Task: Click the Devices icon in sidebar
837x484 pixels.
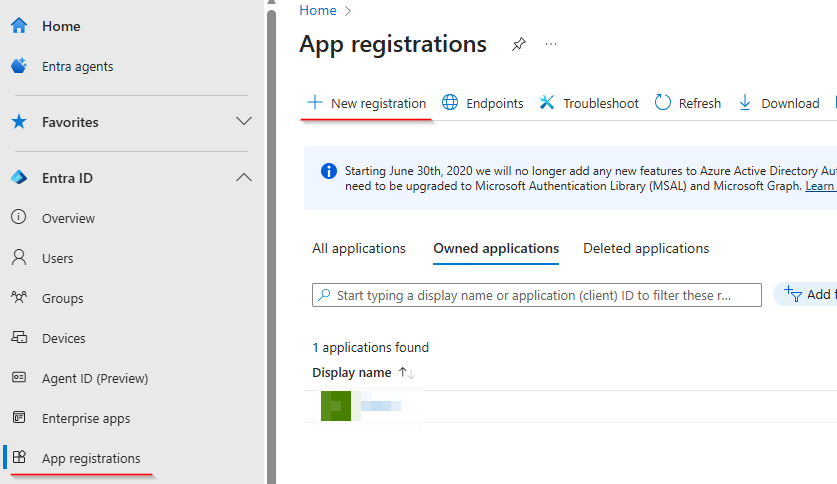Action: (19, 338)
